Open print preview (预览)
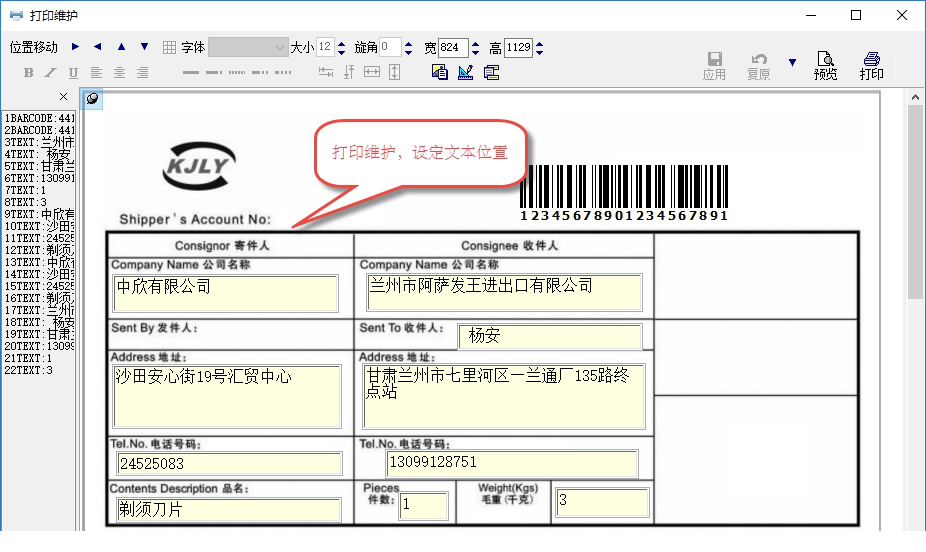Viewport: 926px width, 552px height. pos(825,66)
